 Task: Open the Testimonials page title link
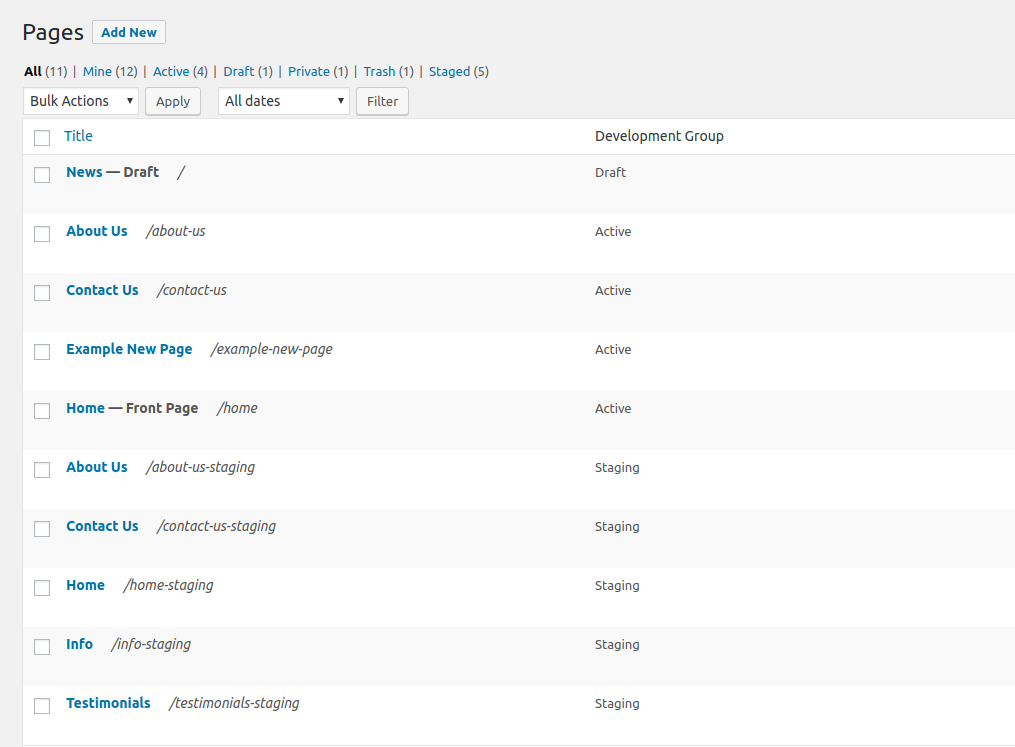[x=108, y=703]
